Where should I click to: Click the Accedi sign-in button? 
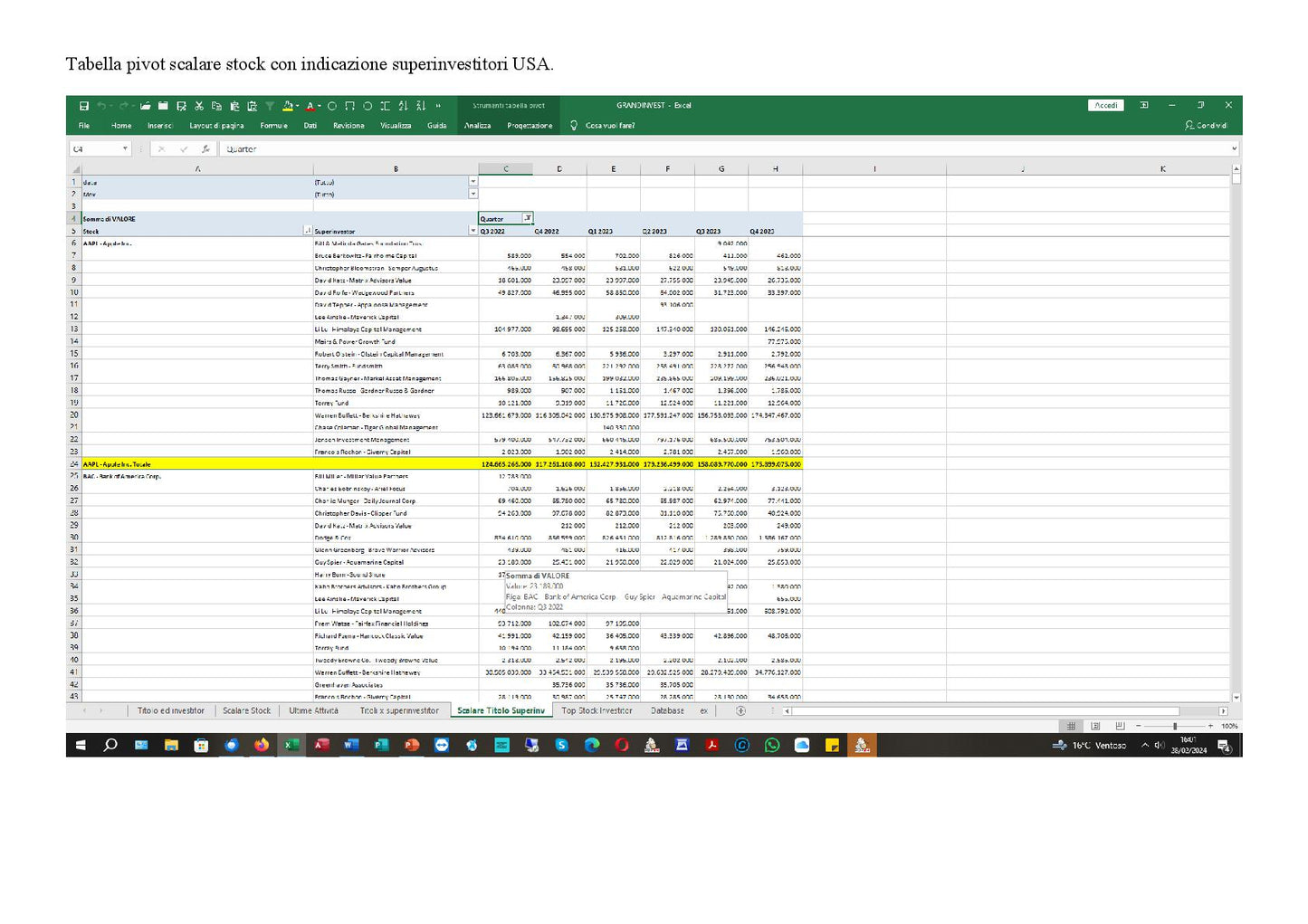pos(1106,105)
